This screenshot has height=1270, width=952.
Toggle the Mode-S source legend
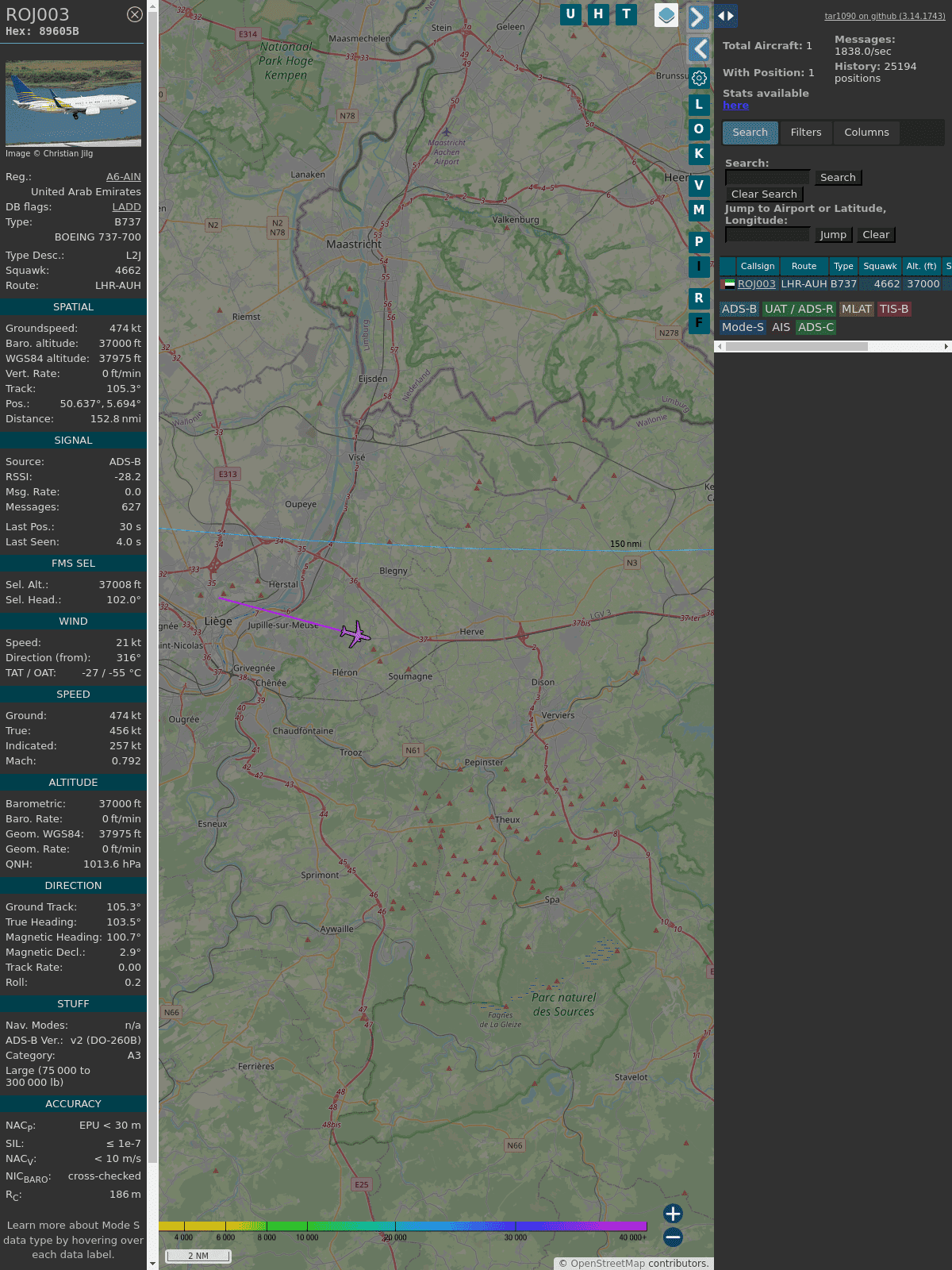pyautogui.click(x=743, y=328)
